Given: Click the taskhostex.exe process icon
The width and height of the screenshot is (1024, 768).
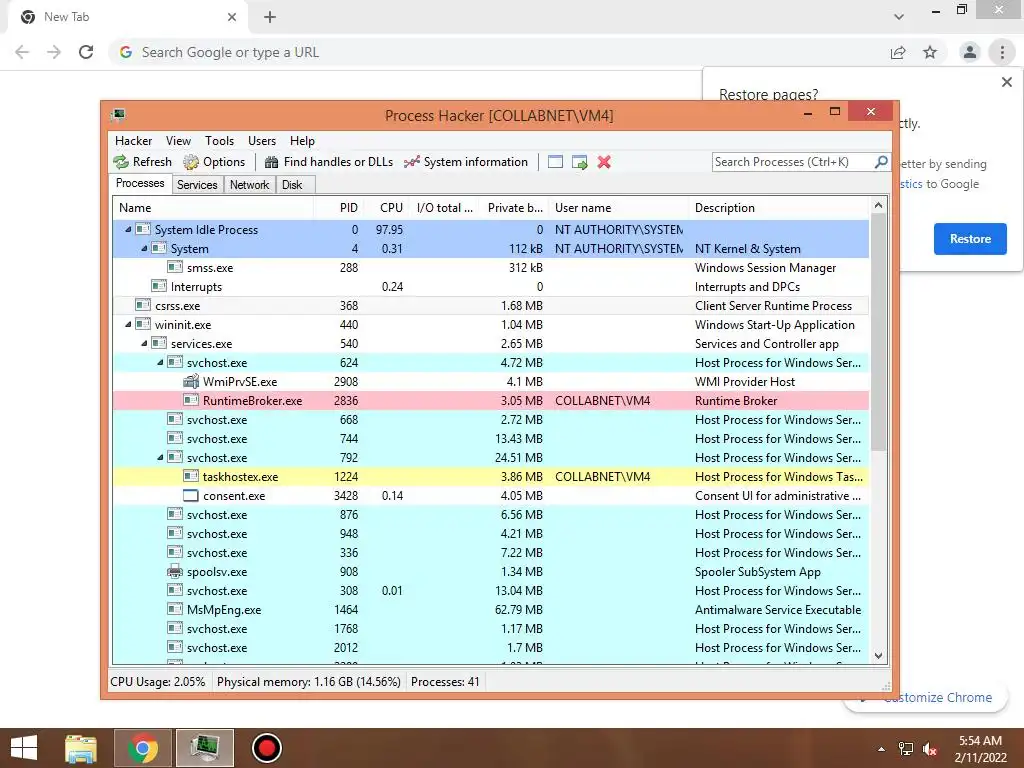Looking at the screenshot, I should tap(191, 477).
